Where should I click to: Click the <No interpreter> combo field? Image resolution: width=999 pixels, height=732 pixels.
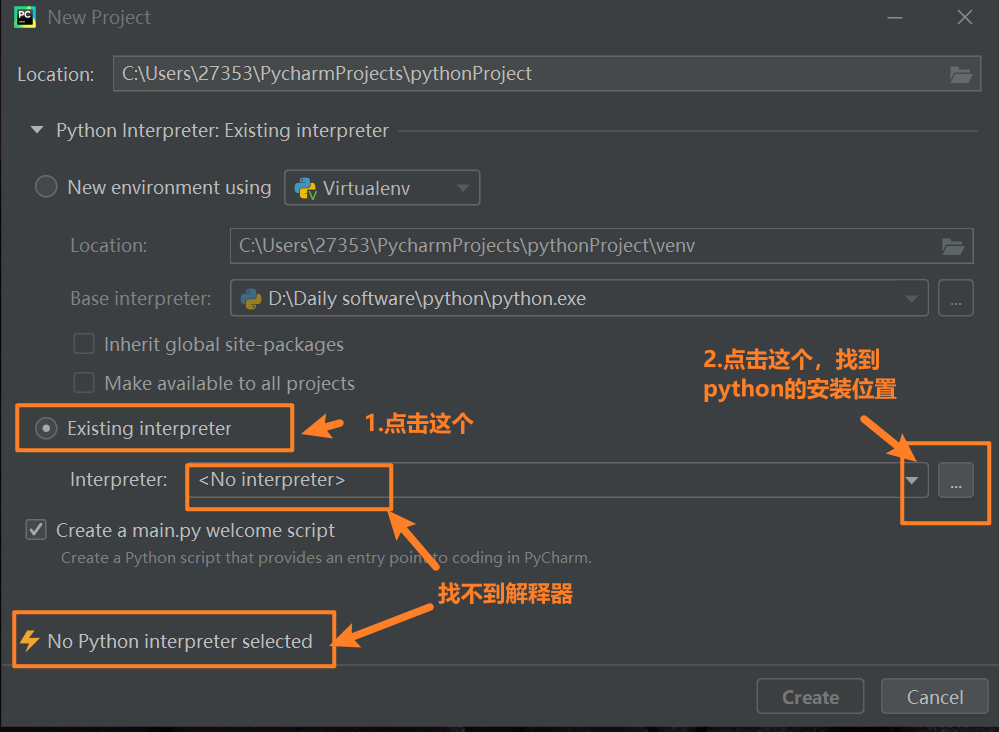click(x=557, y=480)
